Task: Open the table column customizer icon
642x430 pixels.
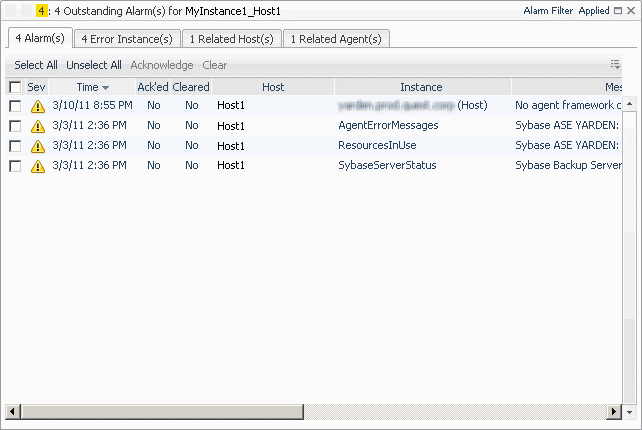Action: click(615, 64)
